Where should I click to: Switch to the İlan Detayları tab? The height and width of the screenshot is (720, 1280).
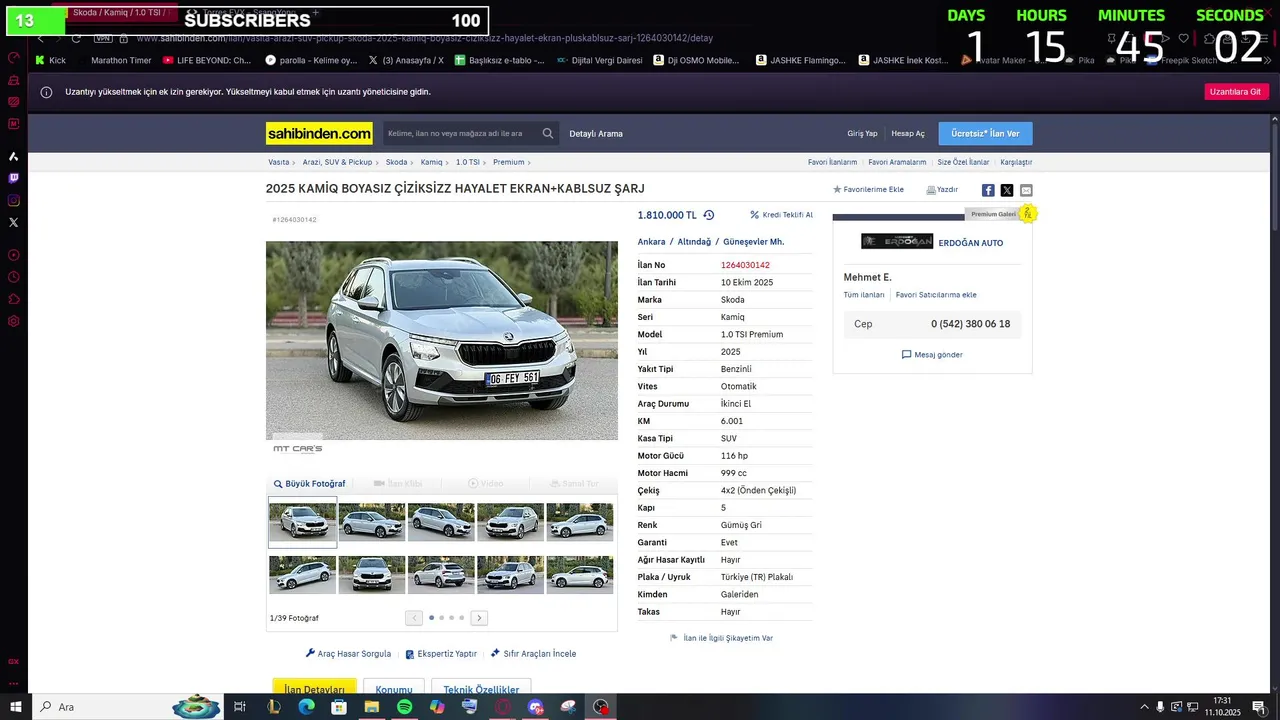(314, 689)
